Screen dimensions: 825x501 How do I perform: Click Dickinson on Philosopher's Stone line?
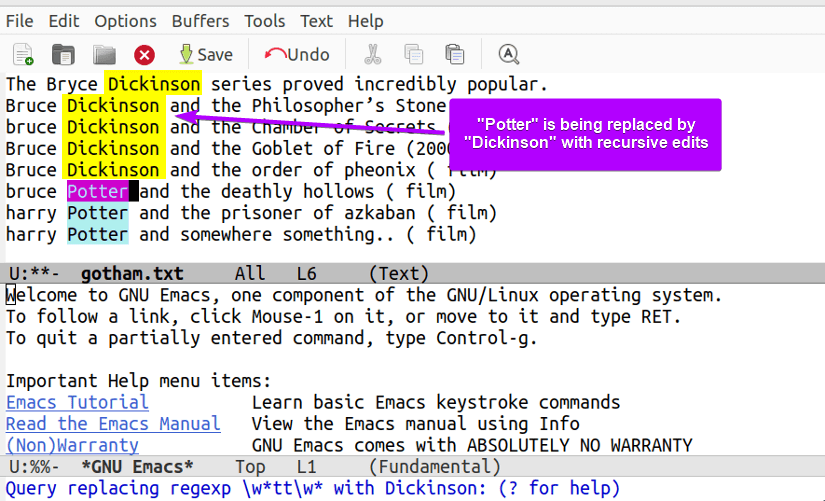point(113,106)
